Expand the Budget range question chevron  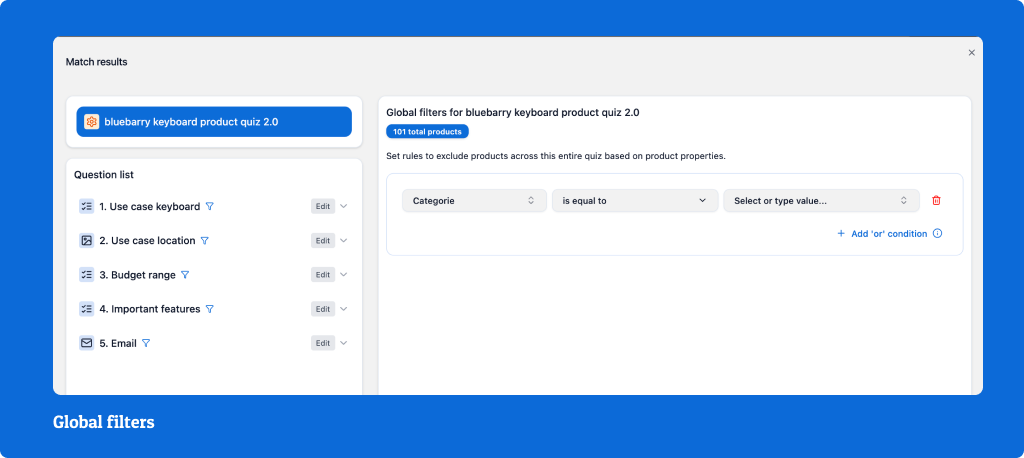(344, 275)
